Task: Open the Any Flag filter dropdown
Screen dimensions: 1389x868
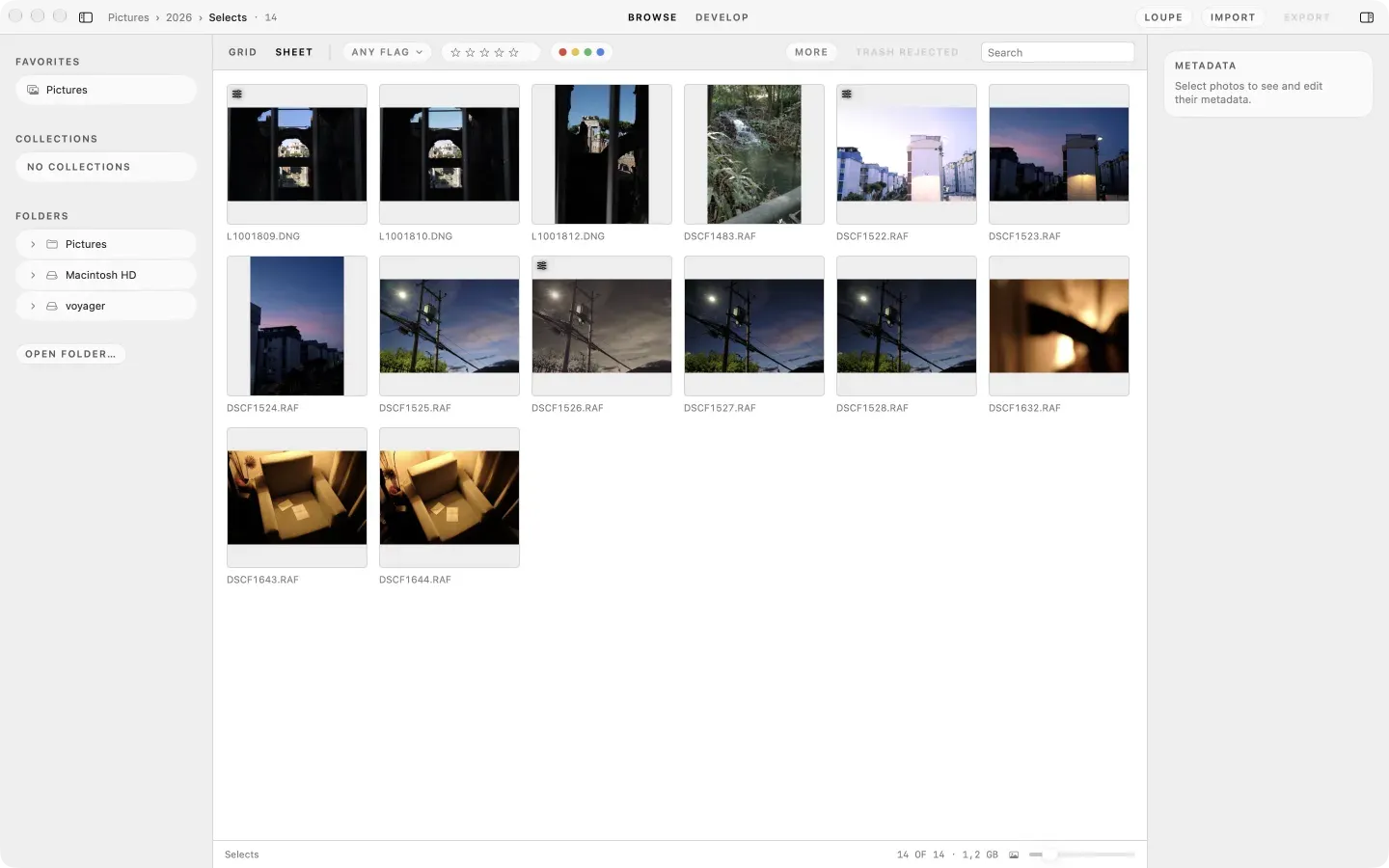Action: tap(387, 52)
